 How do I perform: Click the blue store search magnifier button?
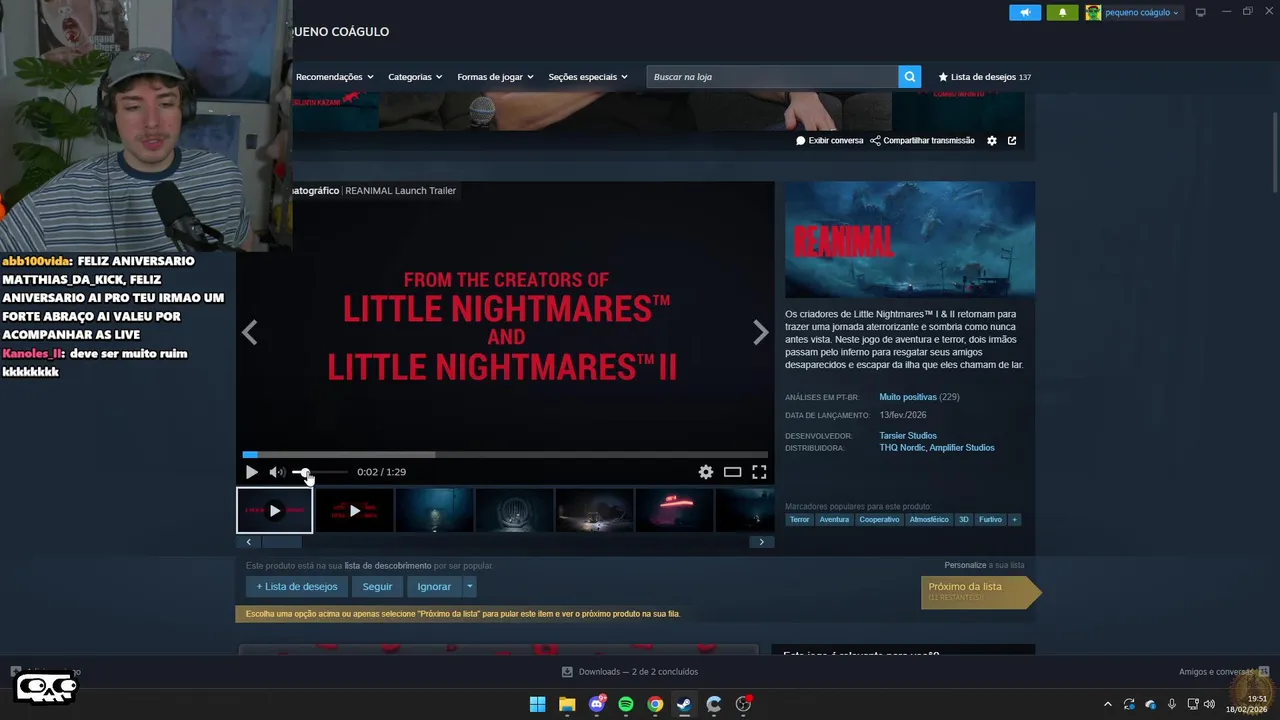pos(909,76)
